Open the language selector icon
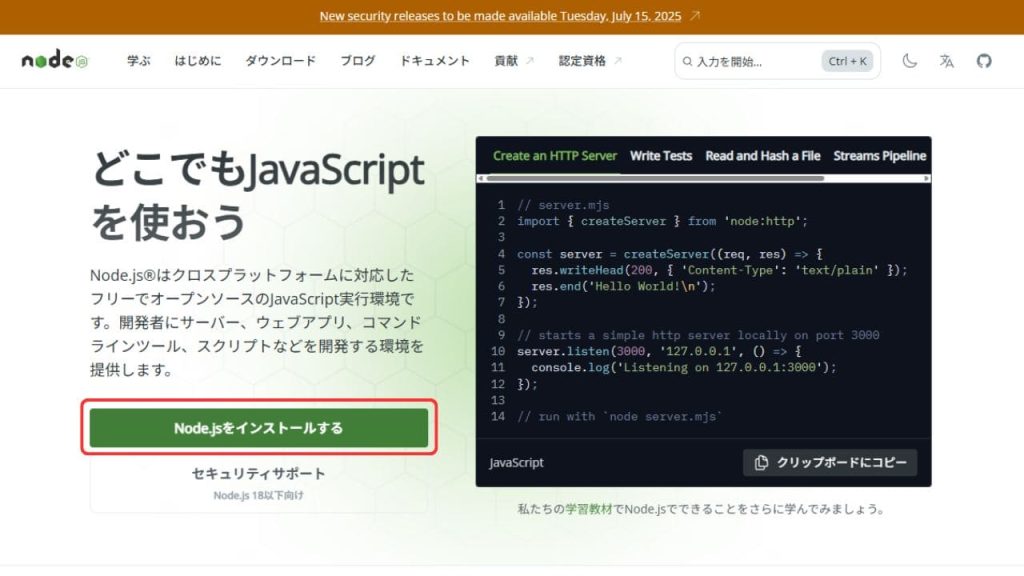Viewport: 1024px width, 576px height. click(946, 61)
